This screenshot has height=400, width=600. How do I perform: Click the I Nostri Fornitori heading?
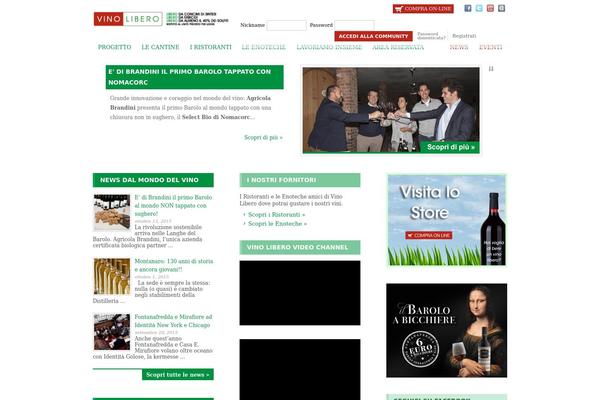click(300, 180)
